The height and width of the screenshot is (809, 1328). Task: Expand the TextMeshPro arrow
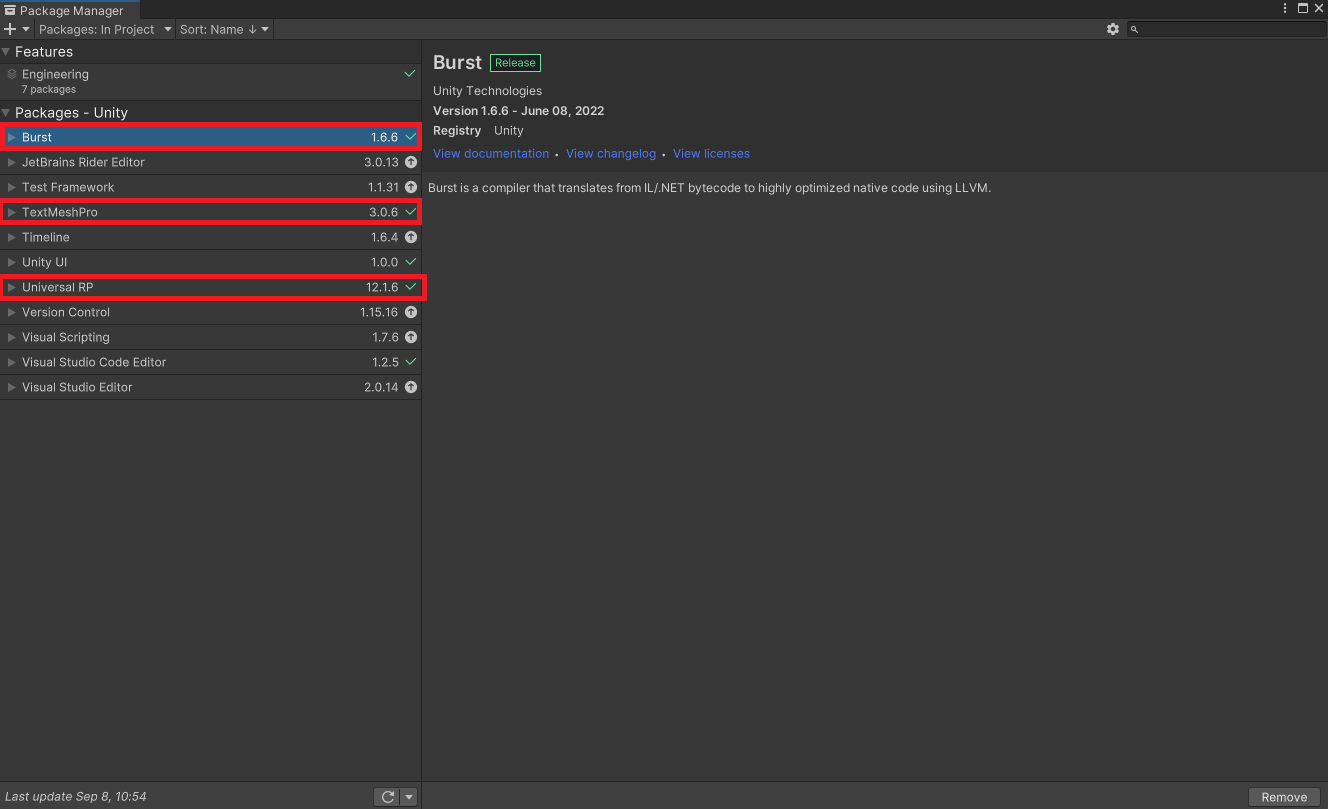click(12, 212)
